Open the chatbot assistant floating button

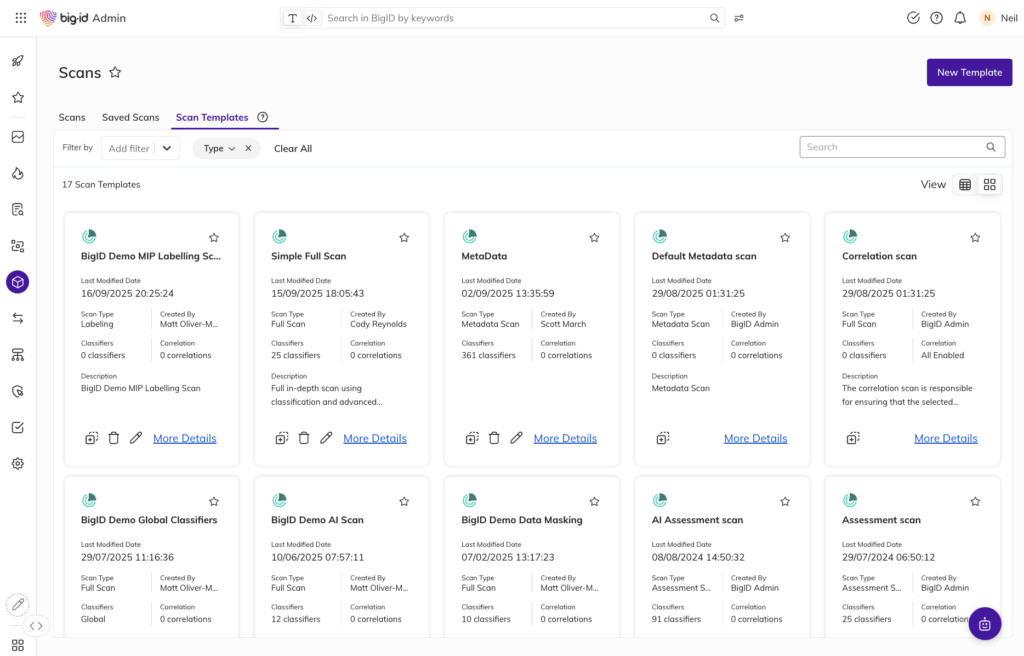(x=984, y=624)
